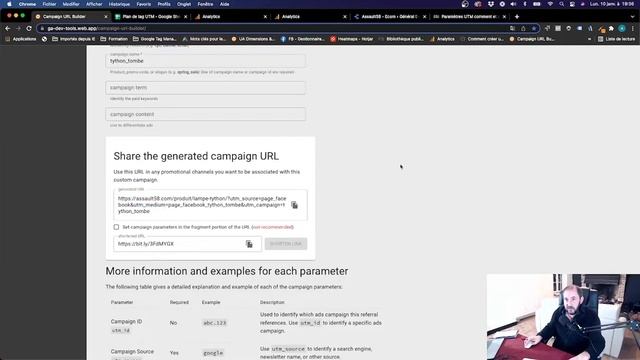The height and width of the screenshot is (360, 640).
Task: Open the Applications bookmark shortcut
Action: [21, 39]
